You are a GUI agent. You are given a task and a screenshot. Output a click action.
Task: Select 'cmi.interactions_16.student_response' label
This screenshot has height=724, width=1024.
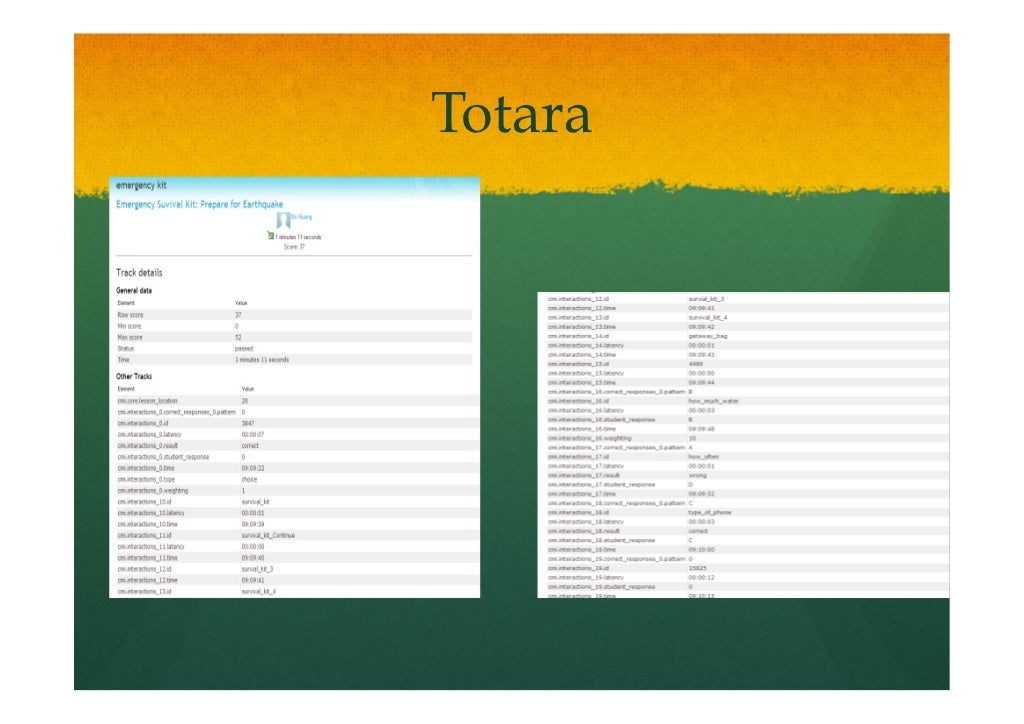(x=601, y=420)
